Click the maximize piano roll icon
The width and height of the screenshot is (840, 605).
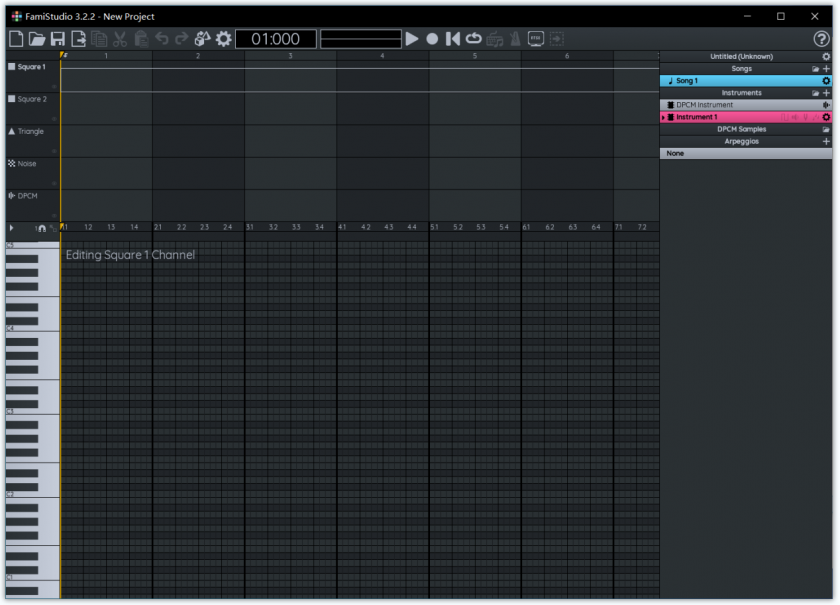53,229
